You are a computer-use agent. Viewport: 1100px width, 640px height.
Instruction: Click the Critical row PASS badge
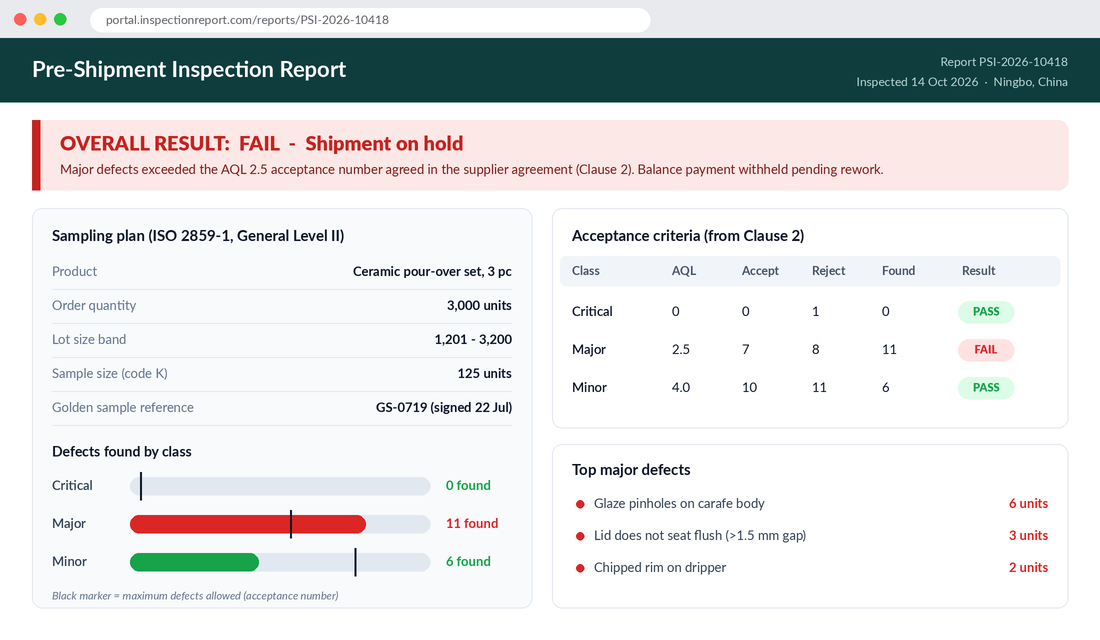tap(986, 312)
